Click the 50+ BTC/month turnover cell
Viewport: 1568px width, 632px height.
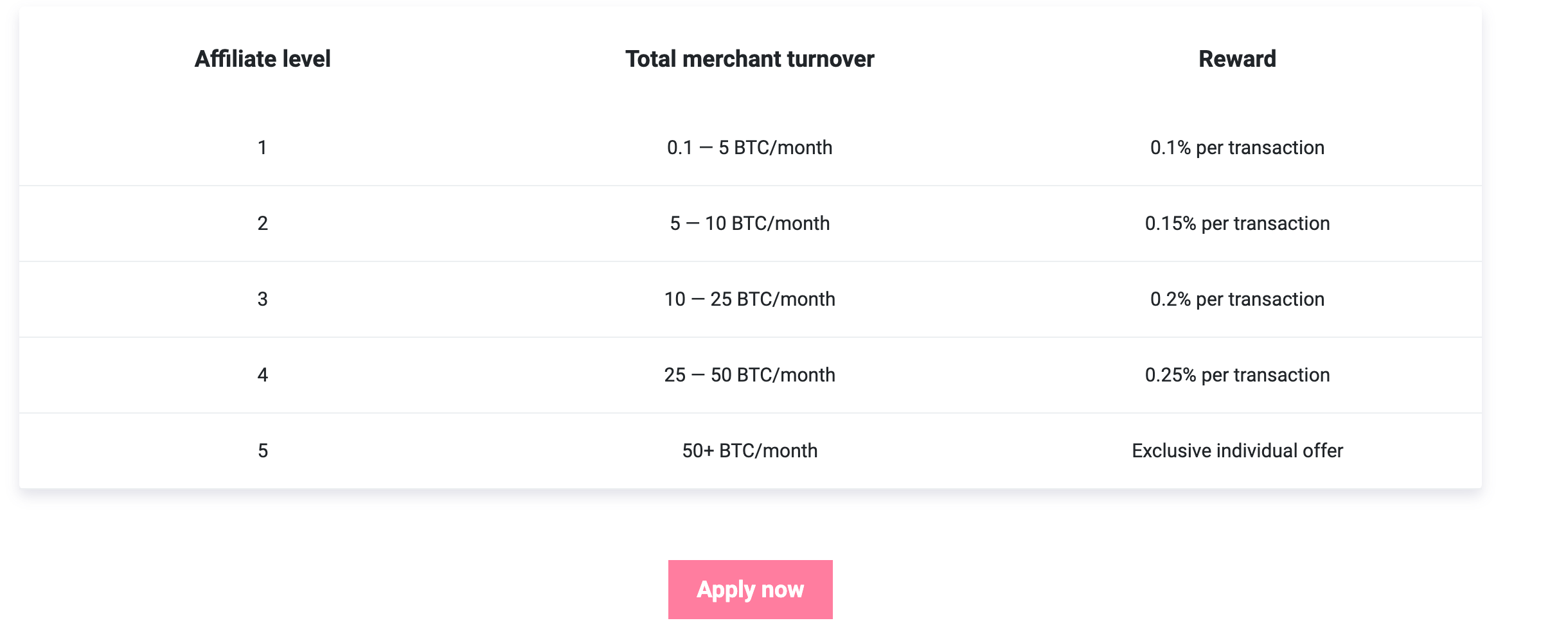(x=749, y=451)
